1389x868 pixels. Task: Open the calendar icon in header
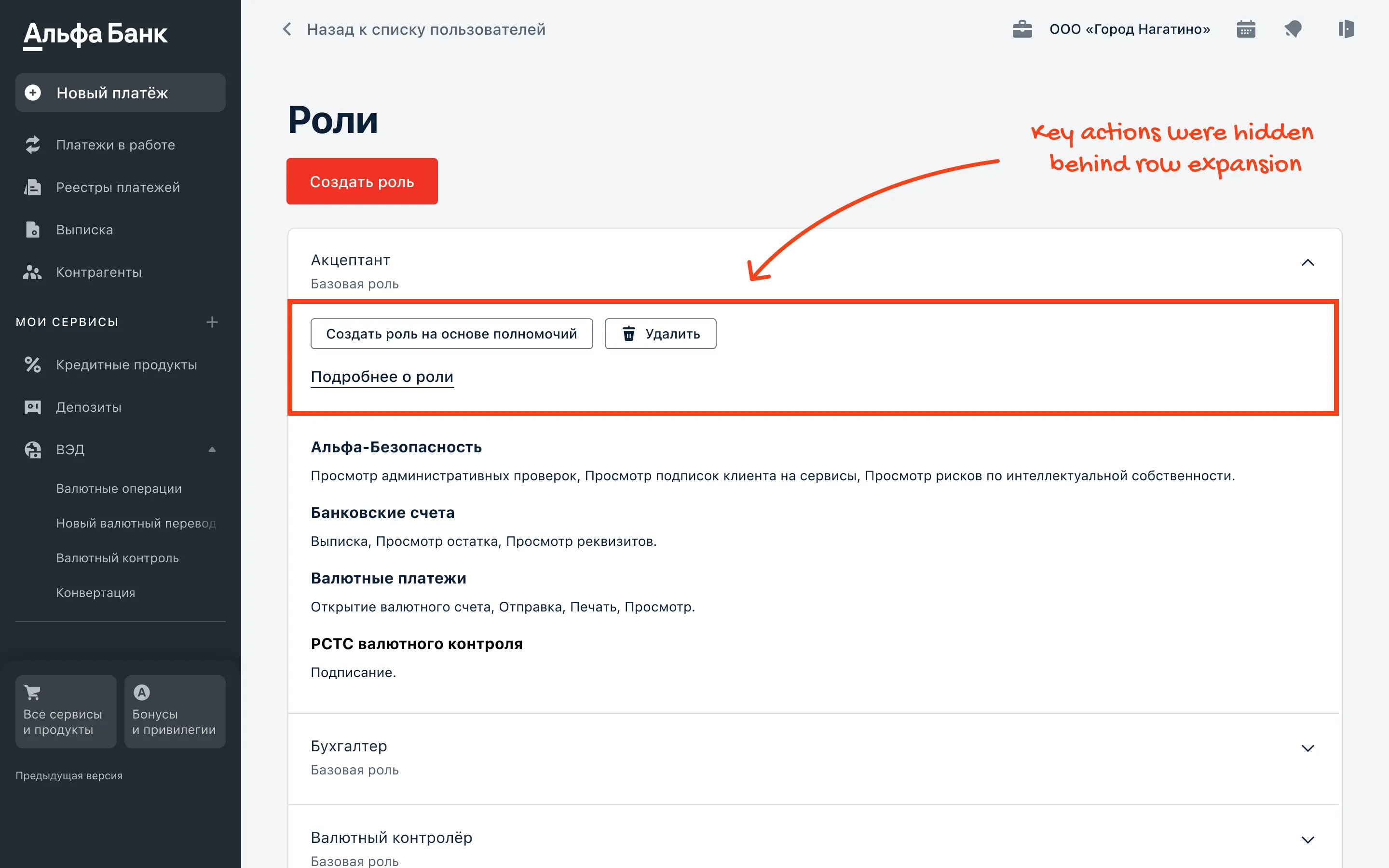pos(1245,29)
